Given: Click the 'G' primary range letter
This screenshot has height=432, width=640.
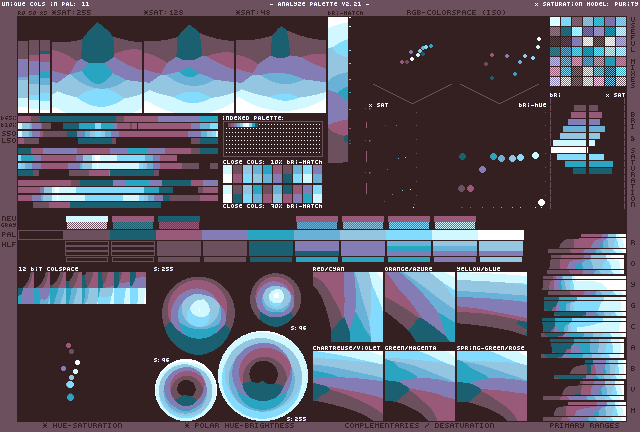Looking at the screenshot, I should (x=633, y=305).
